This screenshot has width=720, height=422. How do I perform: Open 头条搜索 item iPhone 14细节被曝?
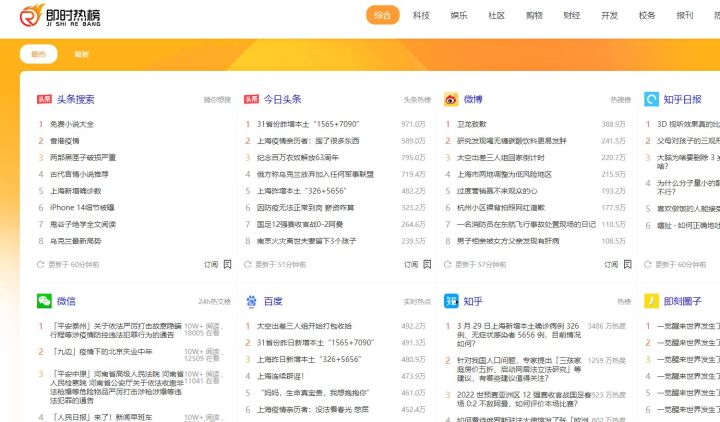tap(82, 208)
